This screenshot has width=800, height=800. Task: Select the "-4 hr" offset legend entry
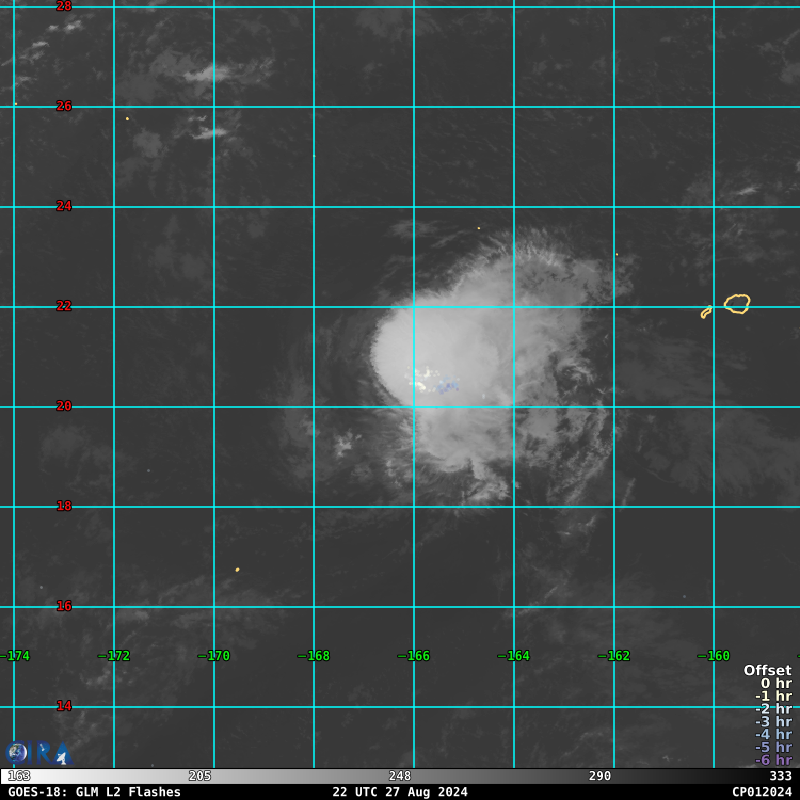click(773, 734)
